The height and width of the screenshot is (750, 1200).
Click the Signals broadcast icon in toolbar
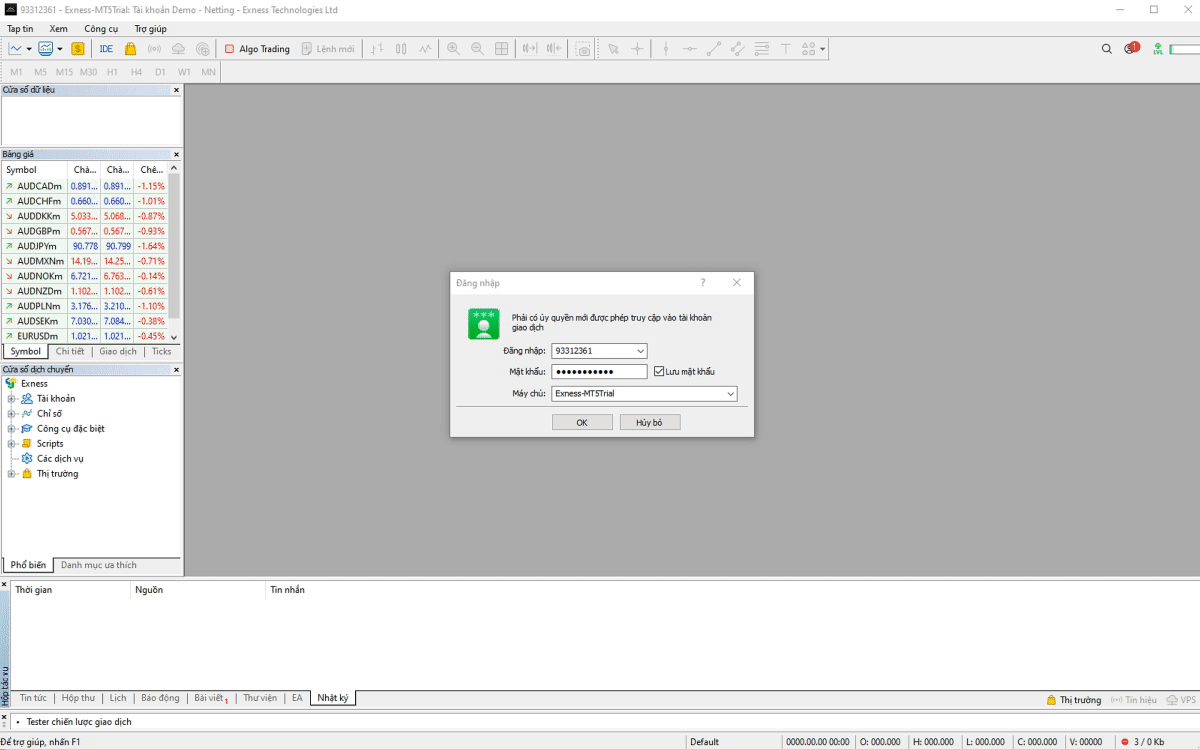pos(154,48)
